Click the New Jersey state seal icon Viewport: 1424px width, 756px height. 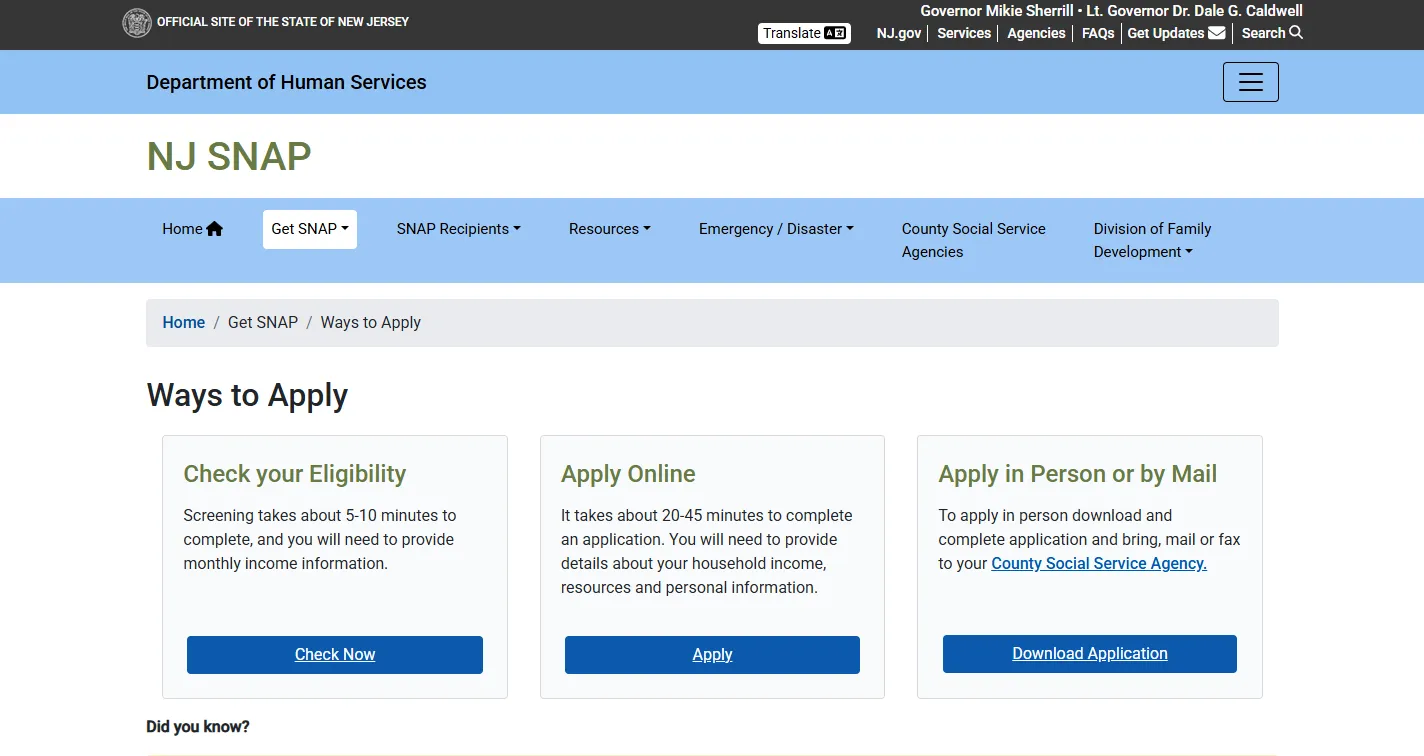click(136, 22)
